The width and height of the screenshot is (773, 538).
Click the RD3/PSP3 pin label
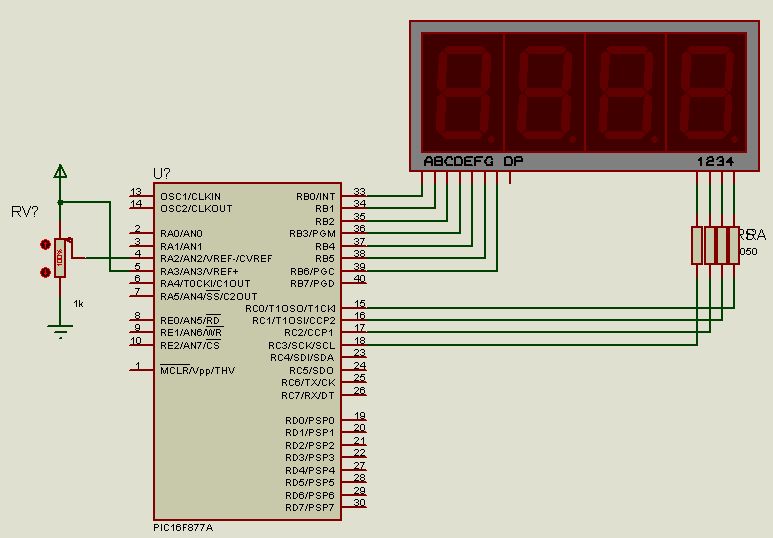[x=310, y=458]
